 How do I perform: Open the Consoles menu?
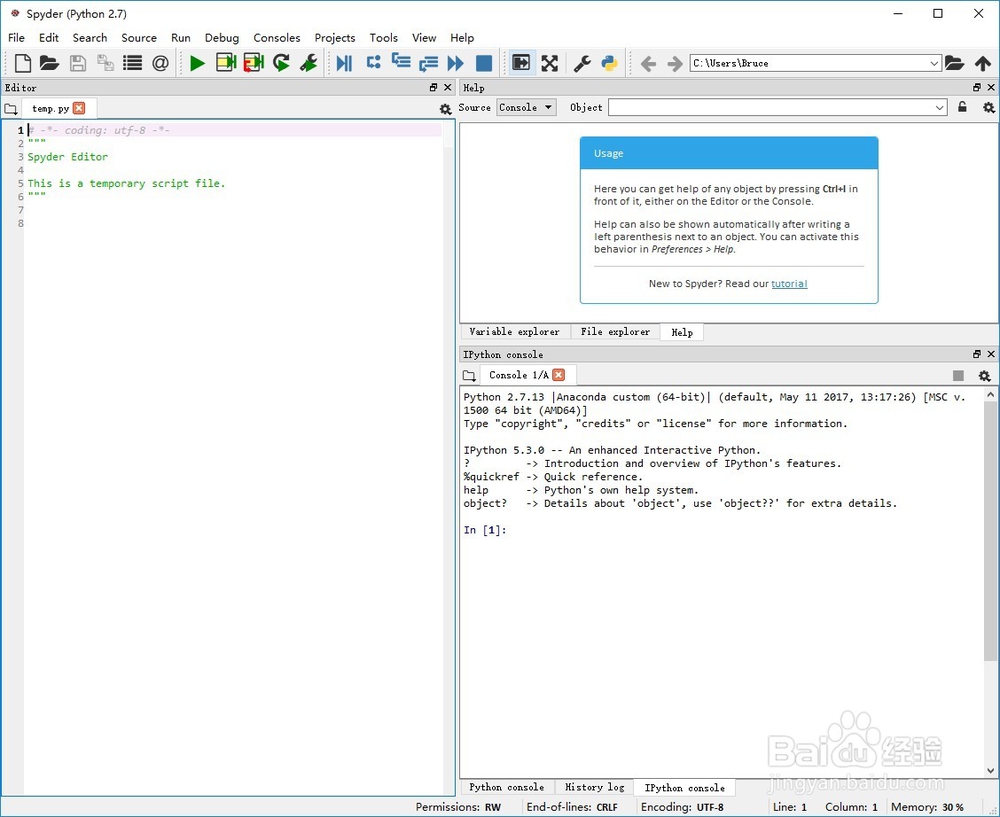coord(277,37)
